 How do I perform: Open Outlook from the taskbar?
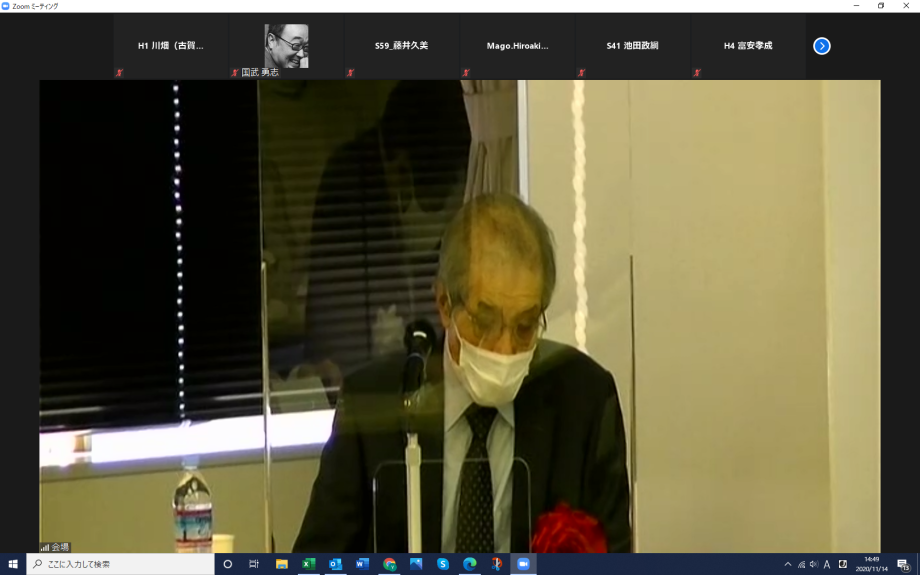click(336, 564)
